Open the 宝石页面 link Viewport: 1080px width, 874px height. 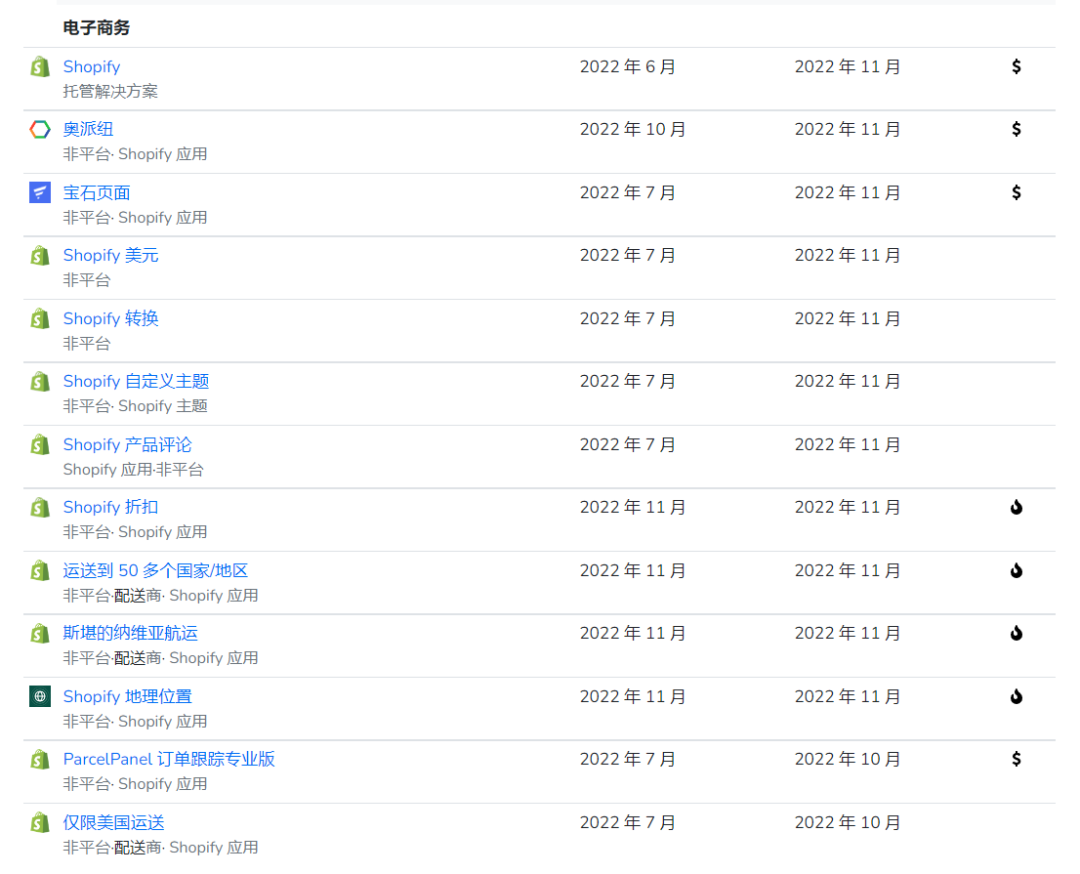[x=96, y=193]
